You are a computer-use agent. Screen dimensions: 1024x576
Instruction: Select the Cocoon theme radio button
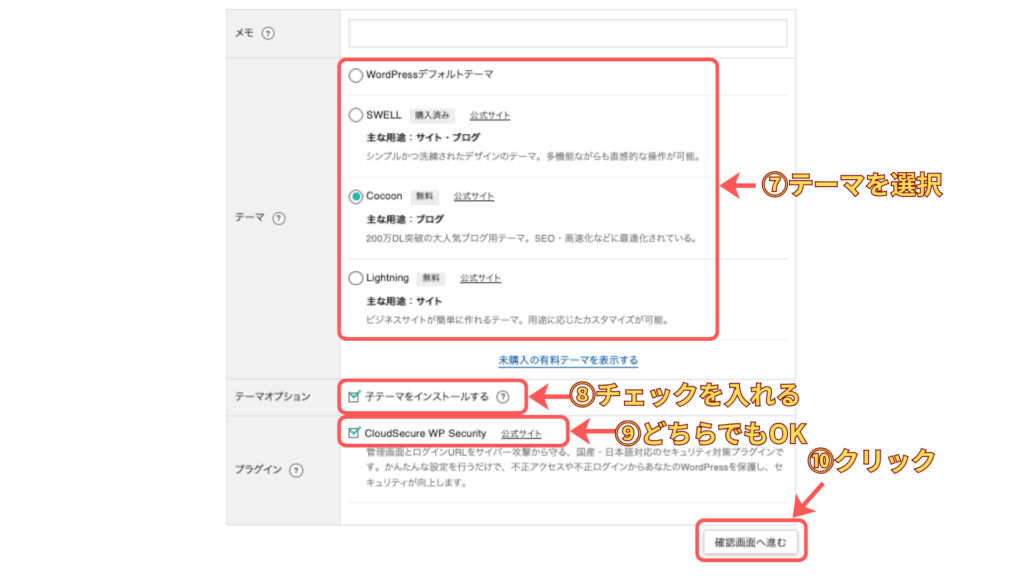coord(356,197)
